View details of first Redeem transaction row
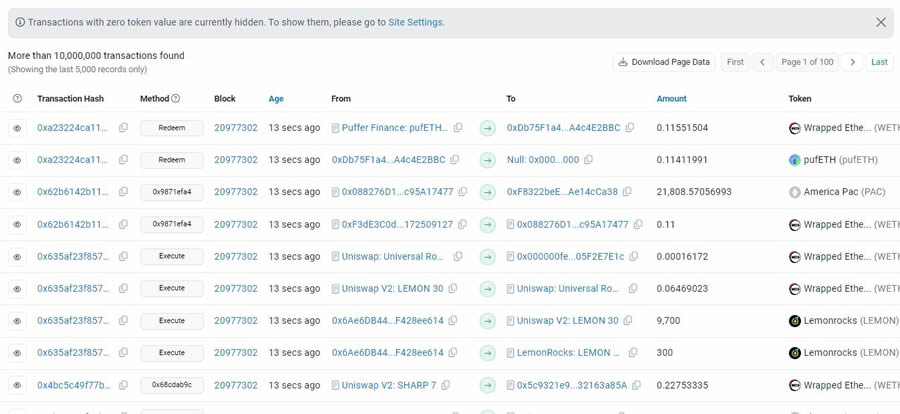The height and width of the screenshot is (414, 900). coord(17,128)
